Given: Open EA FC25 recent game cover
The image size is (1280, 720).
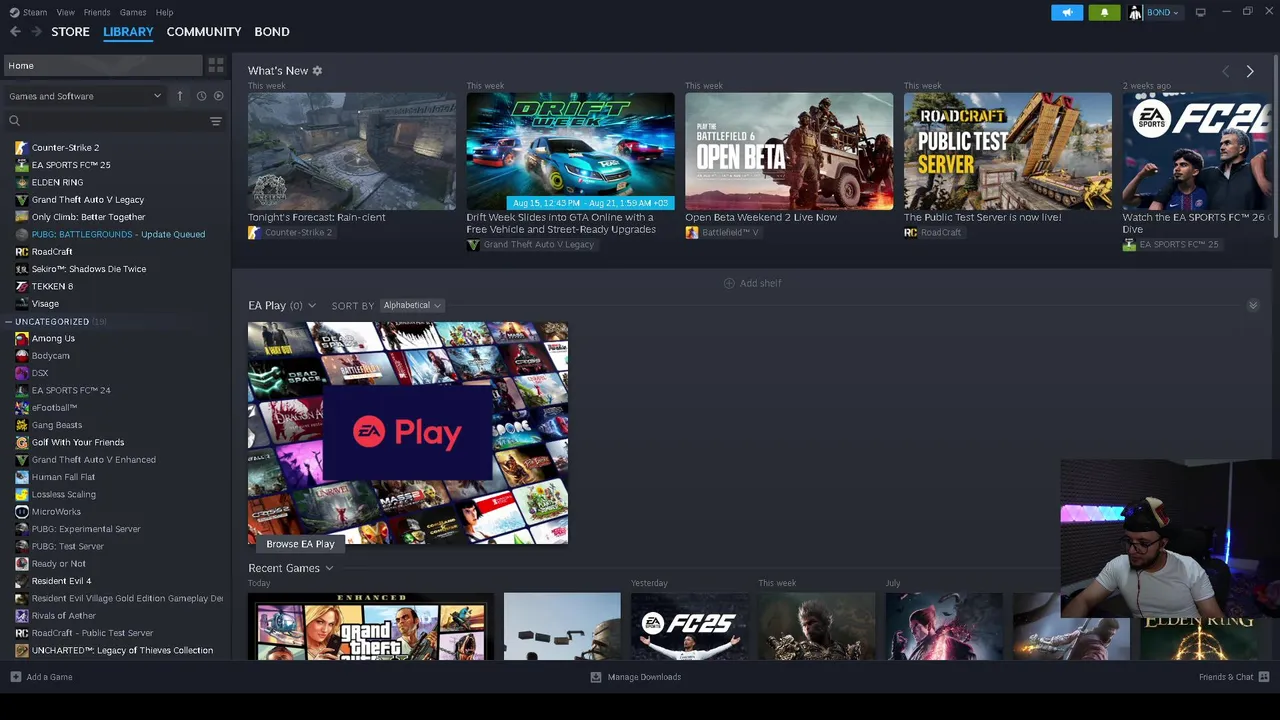Looking at the screenshot, I should (x=689, y=627).
